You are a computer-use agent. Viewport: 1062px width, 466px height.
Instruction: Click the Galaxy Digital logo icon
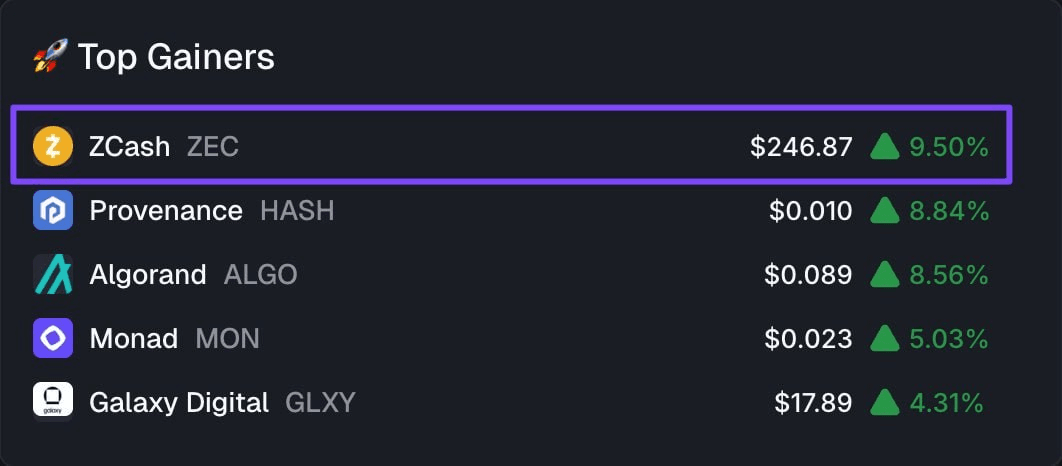pyautogui.click(x=53, y=402)
